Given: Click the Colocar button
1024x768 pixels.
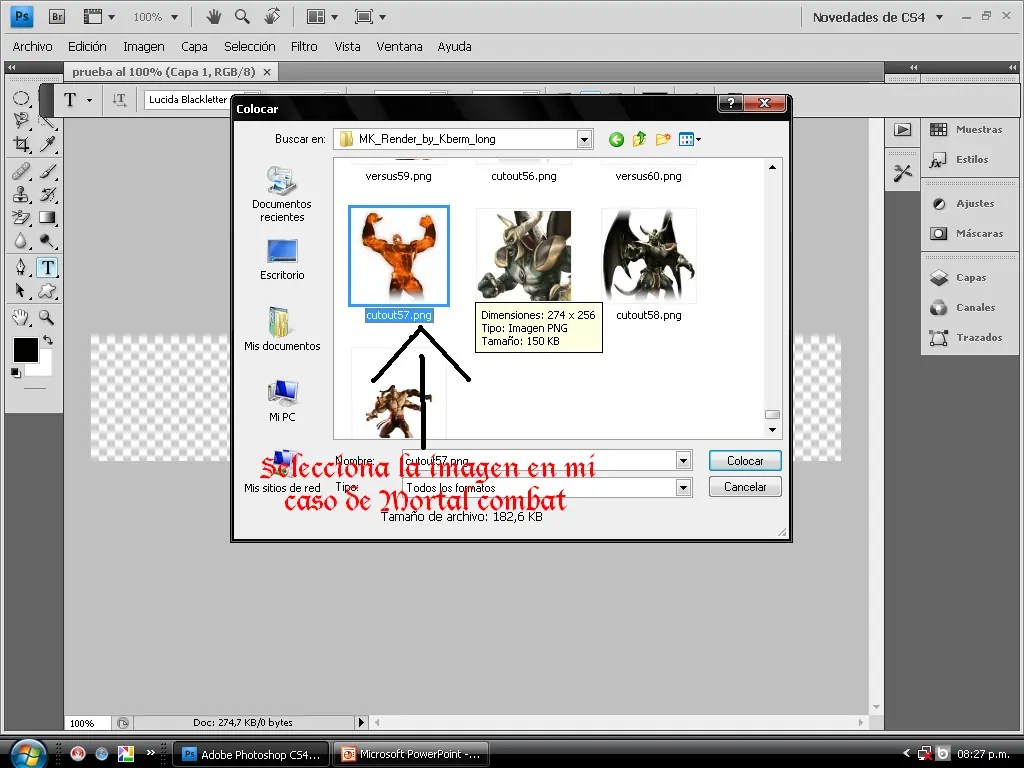Looking at the screenshot, I should (x=745, y=461).
